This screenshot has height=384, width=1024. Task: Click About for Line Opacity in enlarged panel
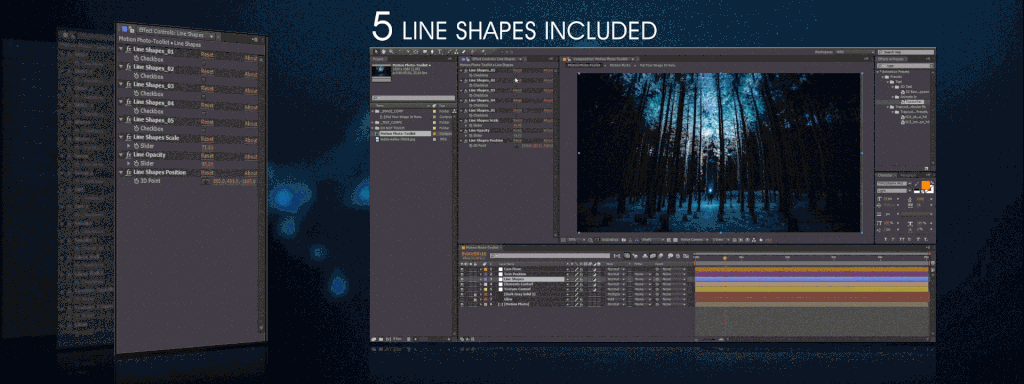(251, 157)
